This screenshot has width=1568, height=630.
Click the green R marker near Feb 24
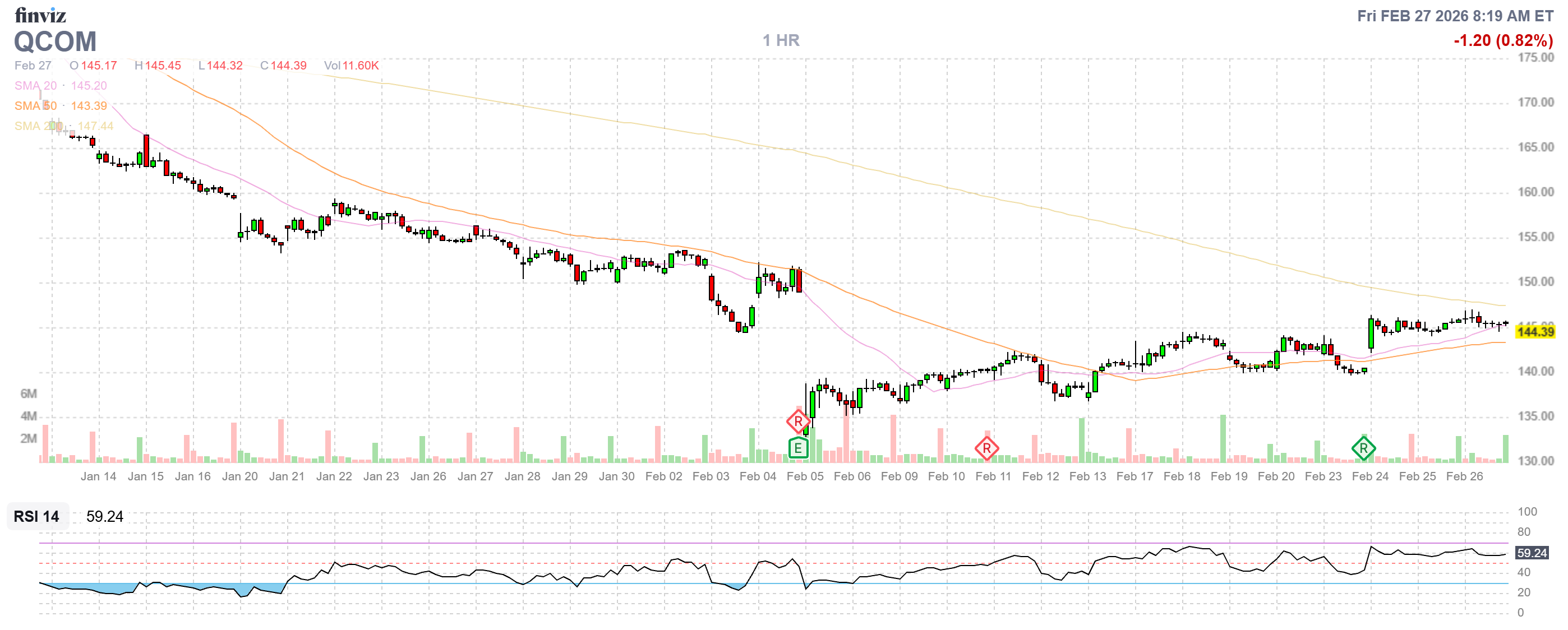(1363, 448)
